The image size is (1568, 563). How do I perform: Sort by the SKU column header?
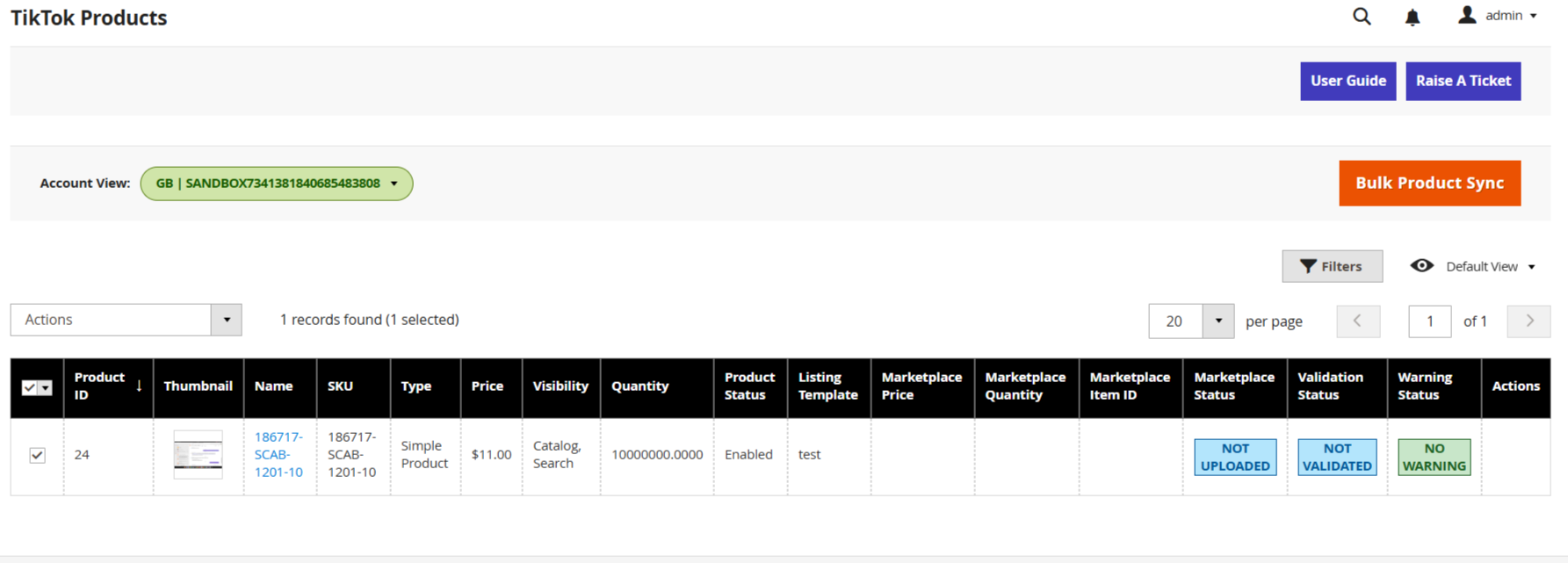tap(341, 386)
